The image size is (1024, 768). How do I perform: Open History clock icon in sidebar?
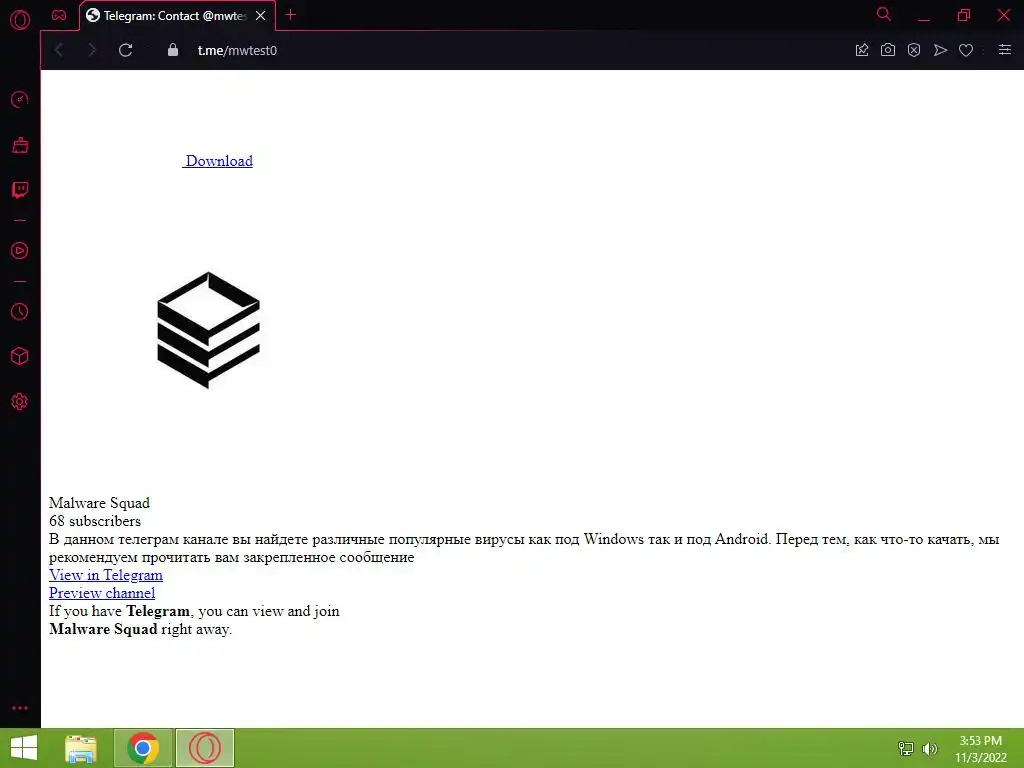tap(20, 312)
